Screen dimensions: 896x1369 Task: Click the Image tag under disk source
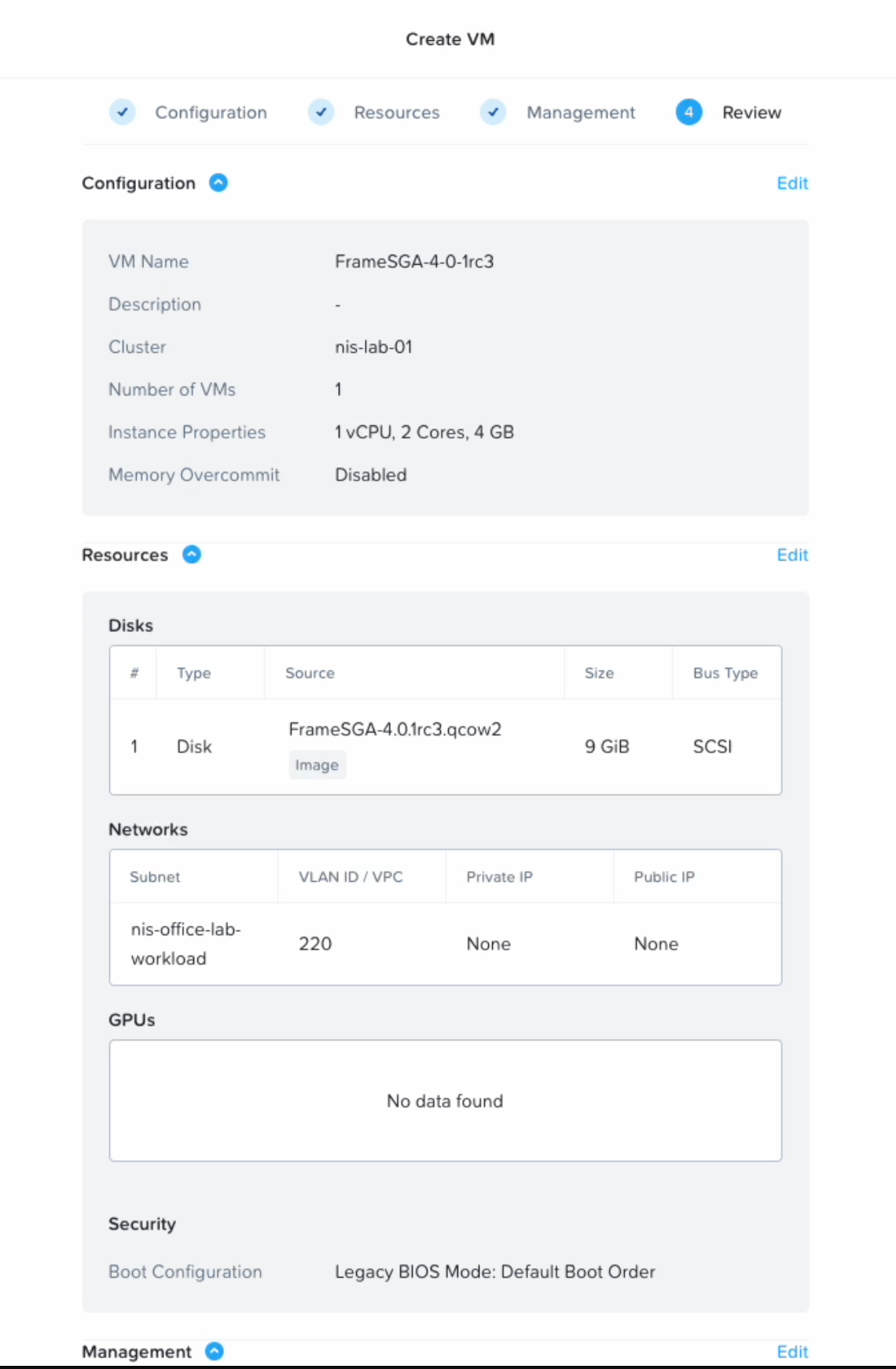(x=317, y=765)
